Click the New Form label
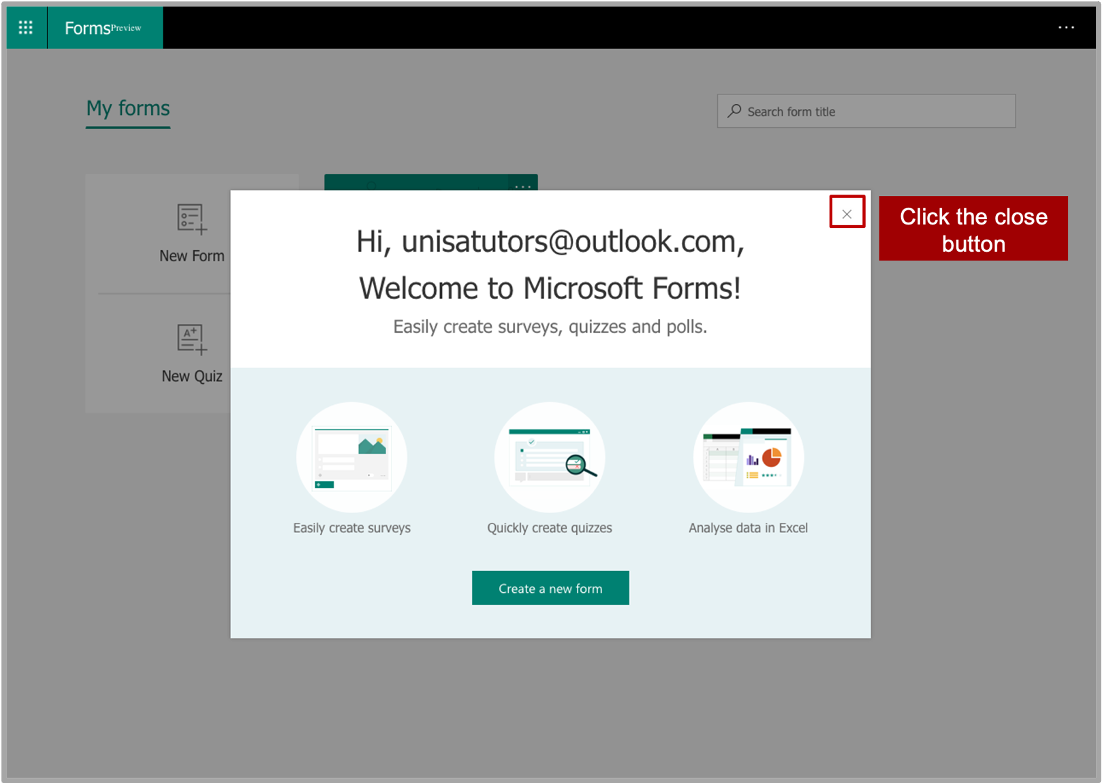Screen dimensions: 1102x783 (192, 256)
